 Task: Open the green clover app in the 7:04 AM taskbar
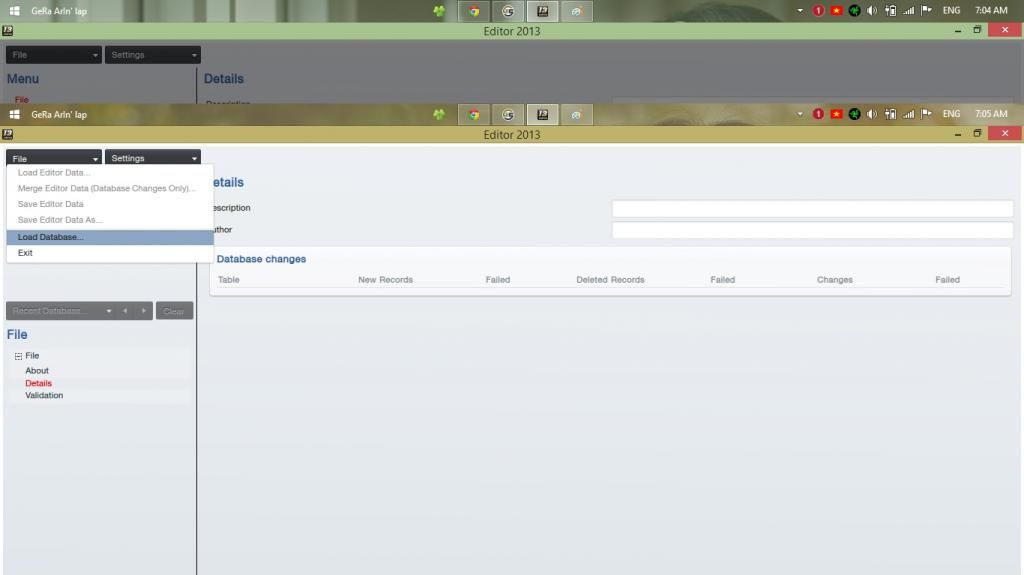pyautogui.click(x=439, y=11)
